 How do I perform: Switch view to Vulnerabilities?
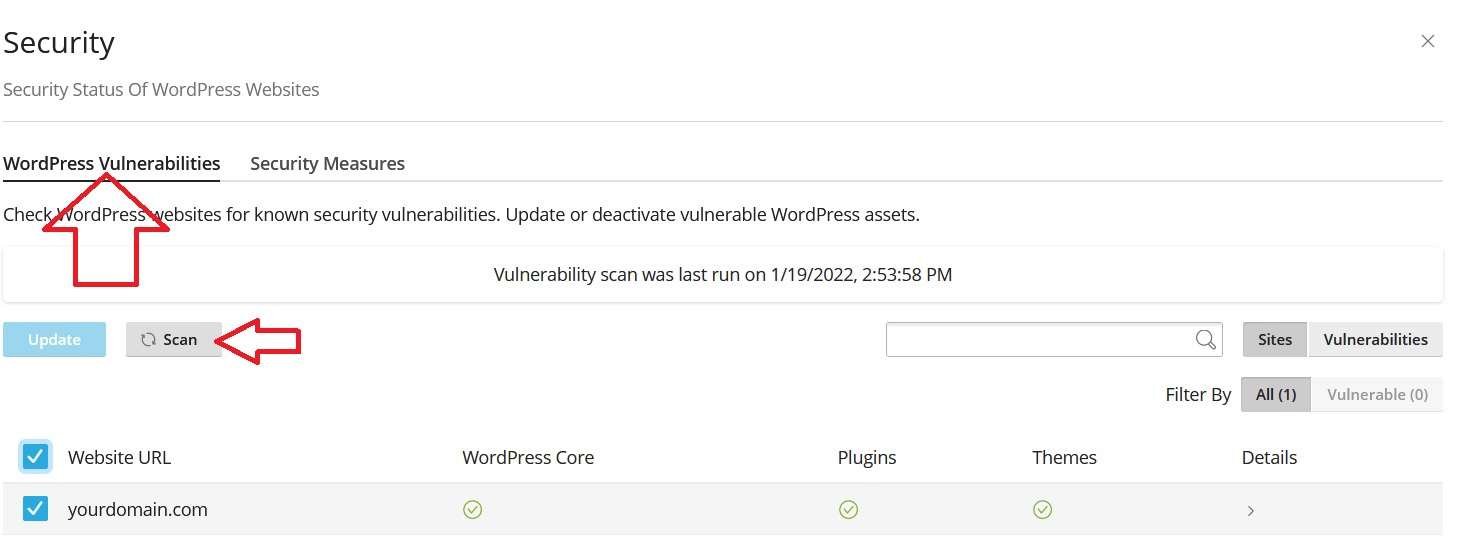[x=1375, y=340]
